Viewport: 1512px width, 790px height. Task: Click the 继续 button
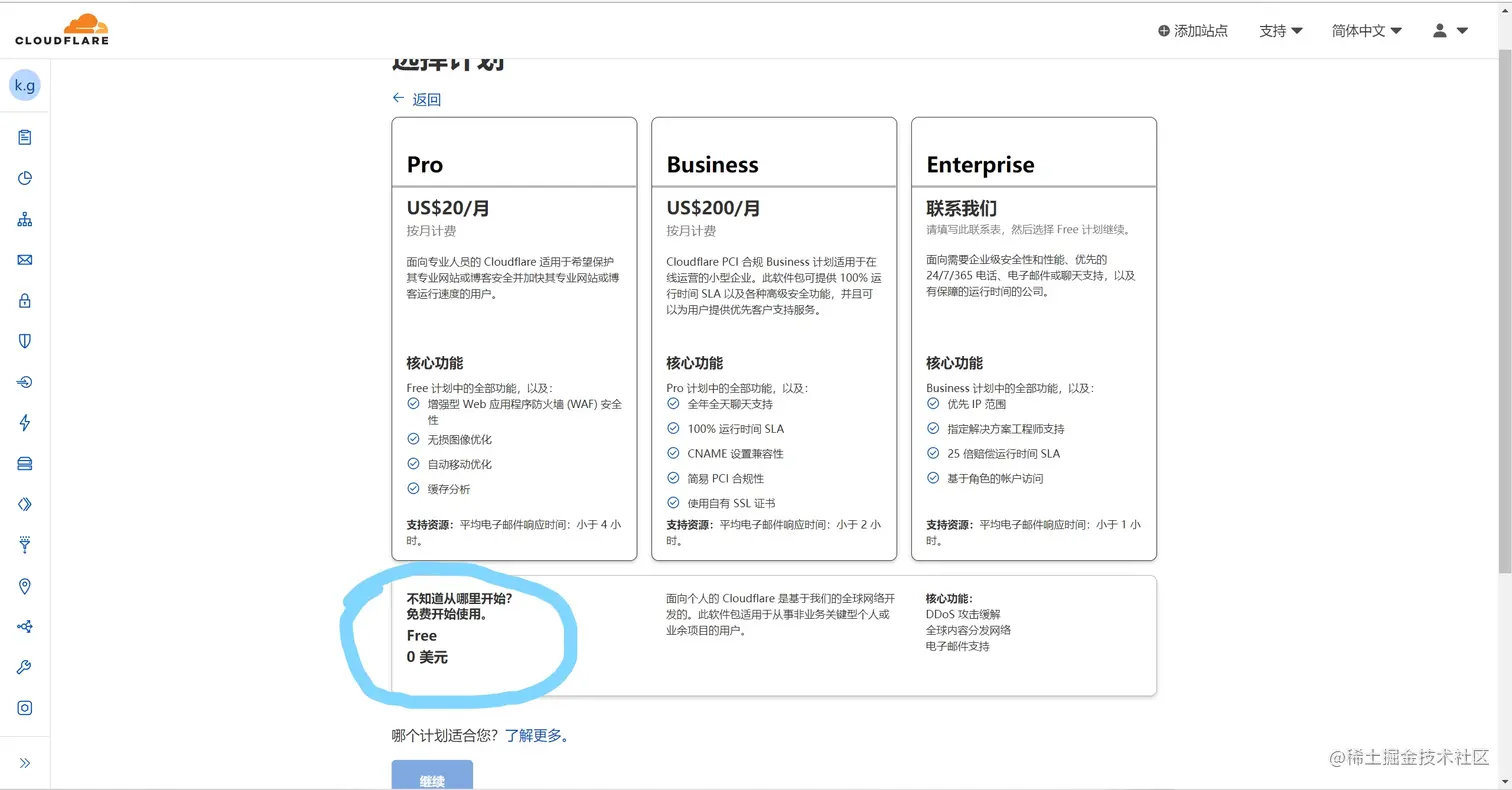[x=432, y=776]
